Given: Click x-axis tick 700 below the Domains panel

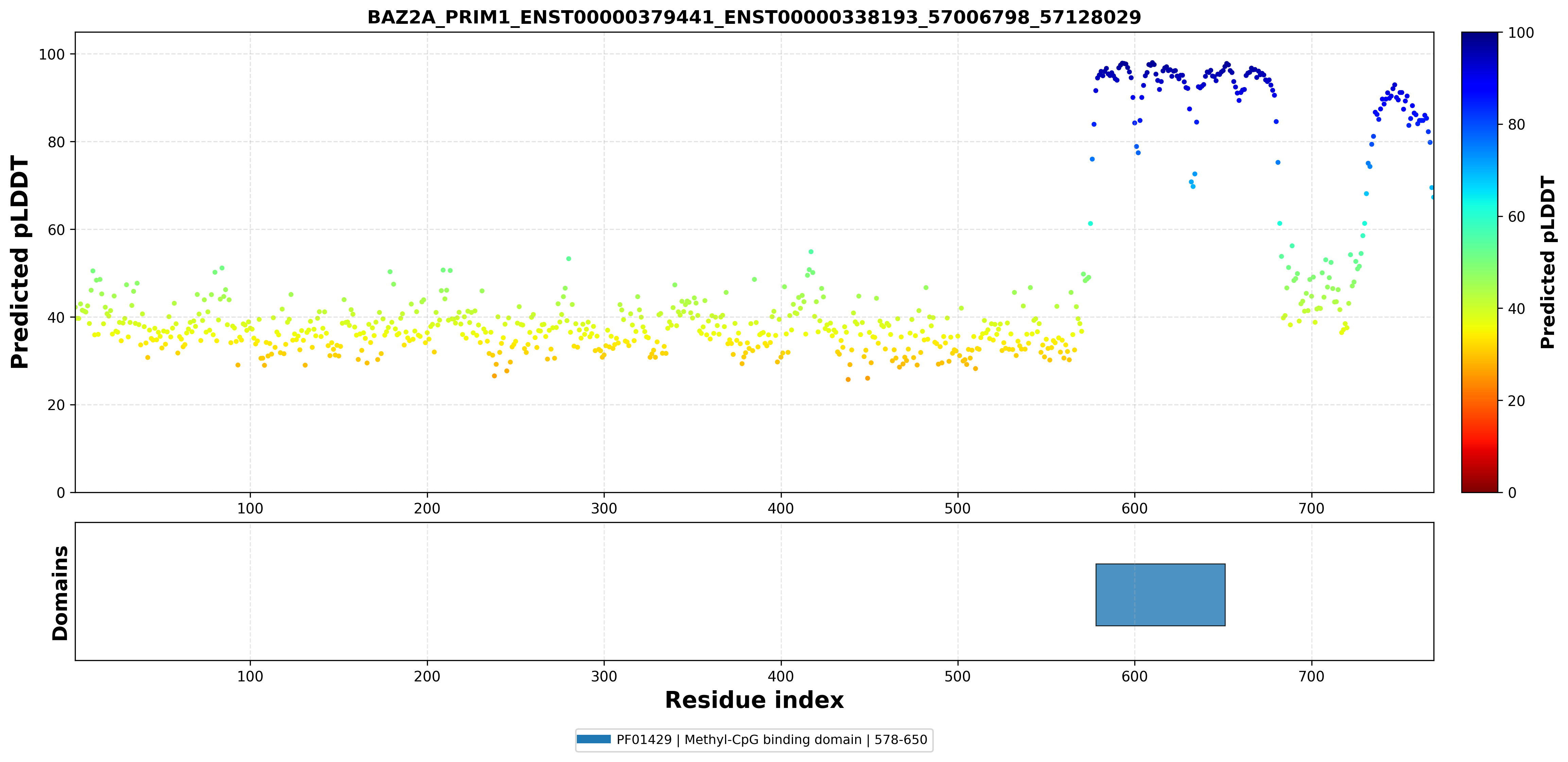Looking at the screenshot, I should (x=1311, y=676).
